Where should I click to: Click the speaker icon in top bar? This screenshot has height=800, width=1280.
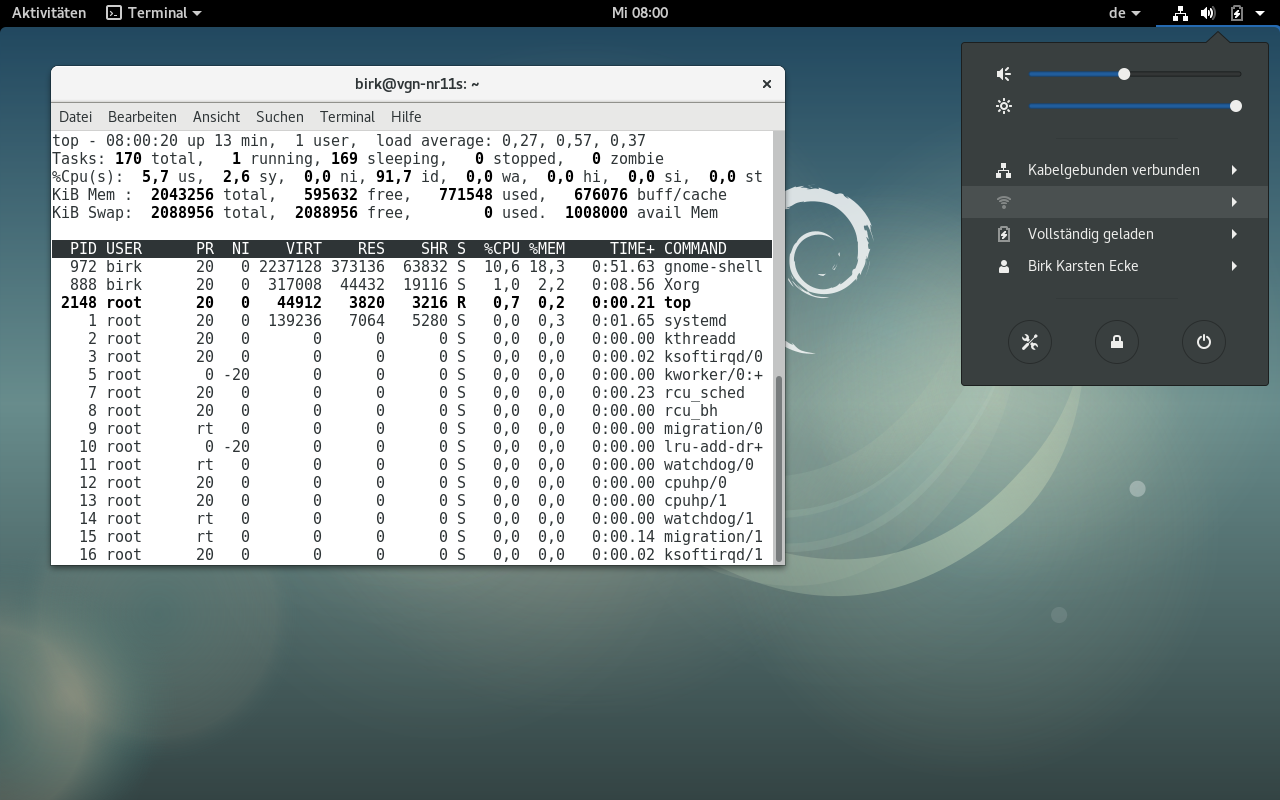(x=1208, y=13)
